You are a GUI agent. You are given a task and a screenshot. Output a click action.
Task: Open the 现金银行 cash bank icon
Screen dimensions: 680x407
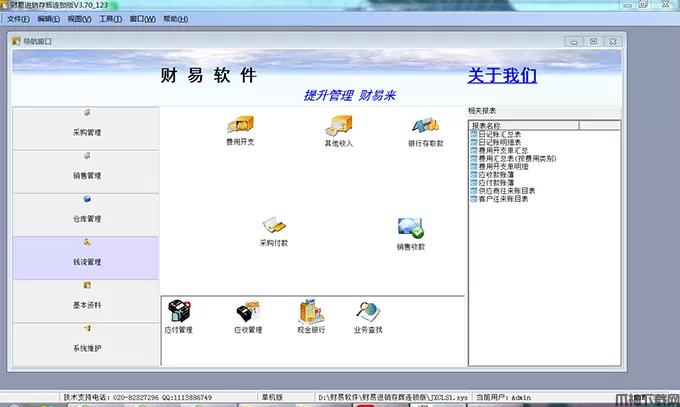(x=311, y=312)
